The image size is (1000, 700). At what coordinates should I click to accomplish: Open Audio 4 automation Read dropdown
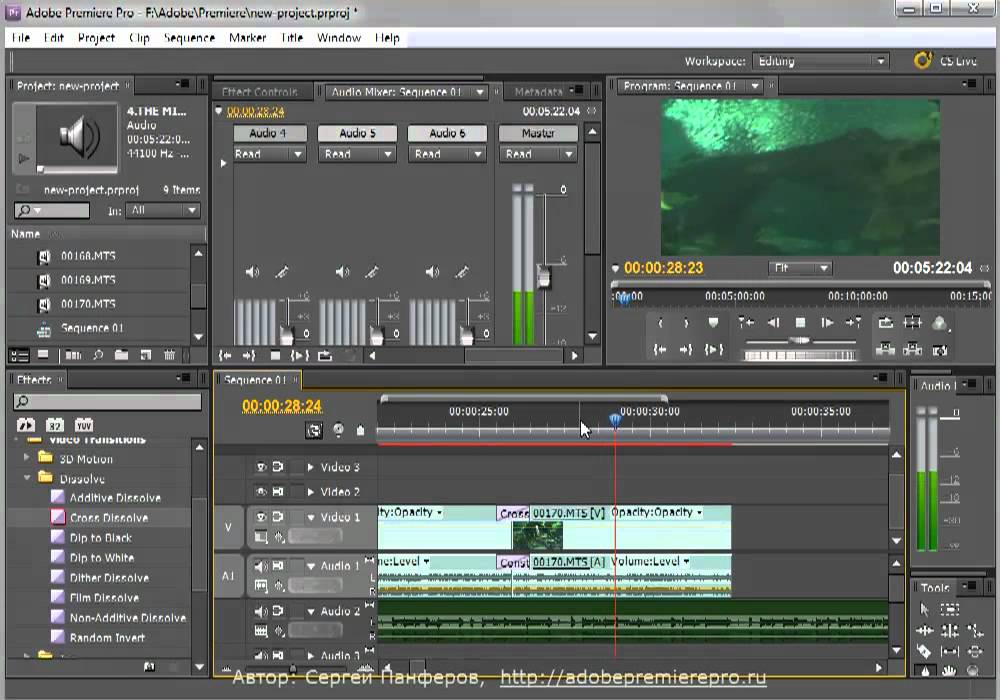(268, 154)
